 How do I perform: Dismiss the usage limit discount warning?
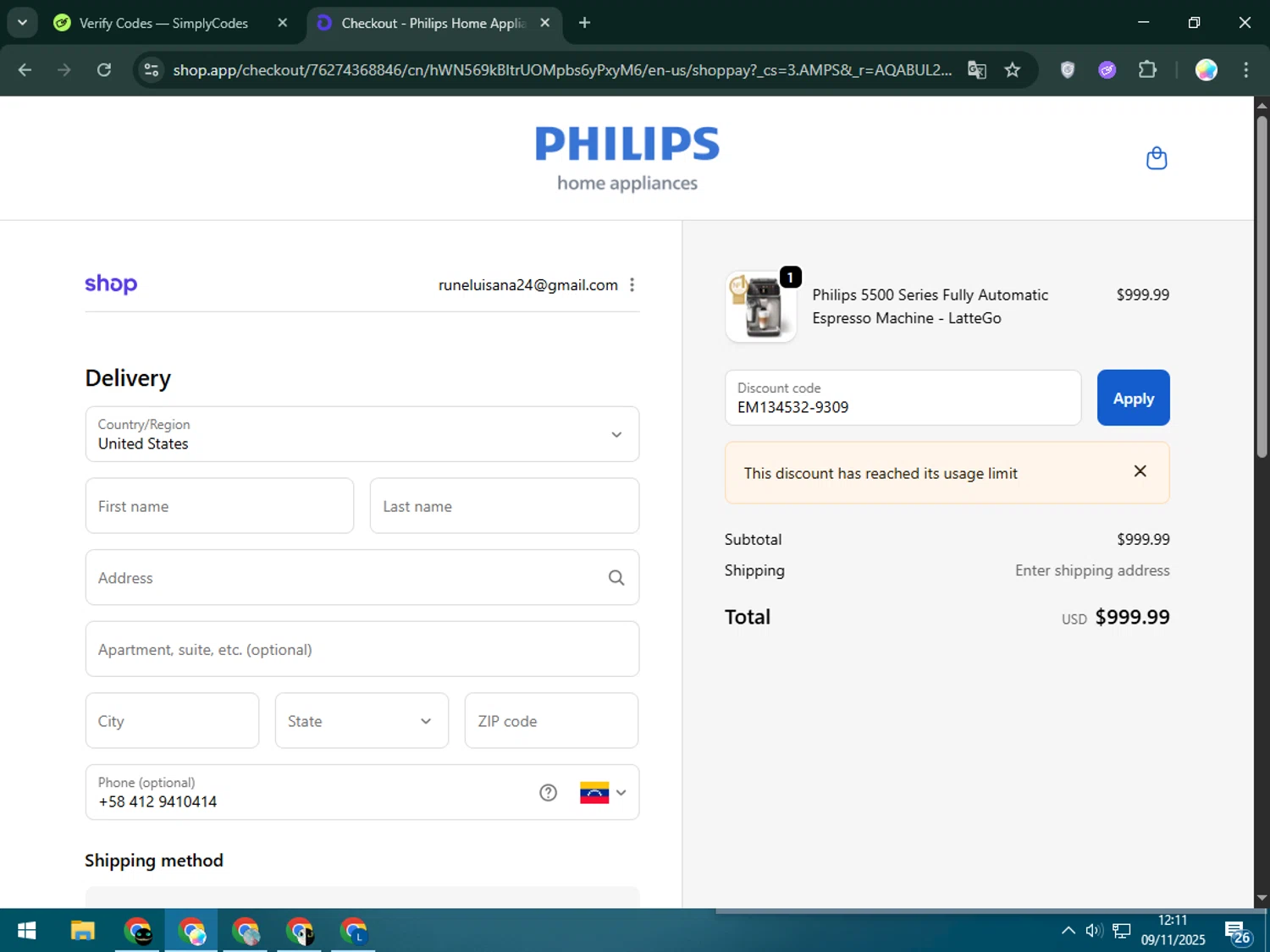pyautogui.click(x=1140, y=471)
